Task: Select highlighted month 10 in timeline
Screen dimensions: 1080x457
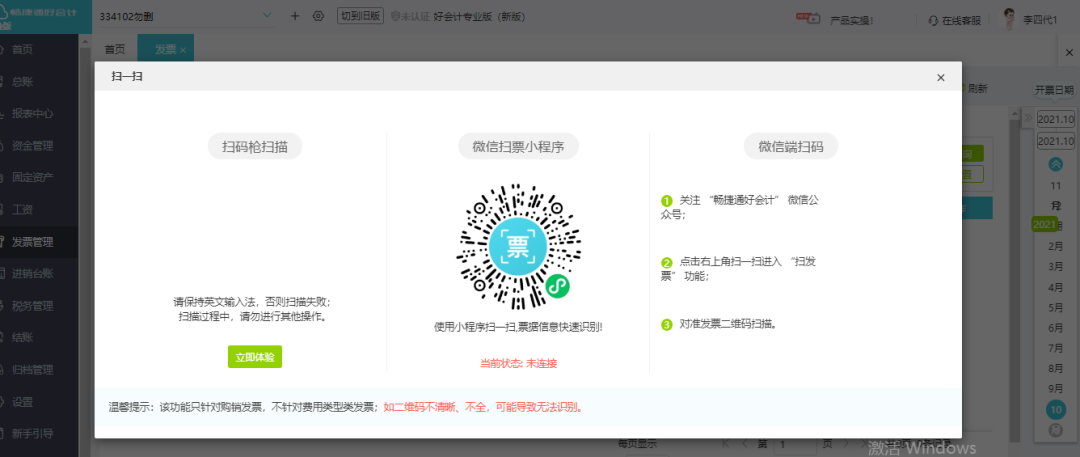Action: (x=1055, y=409)
